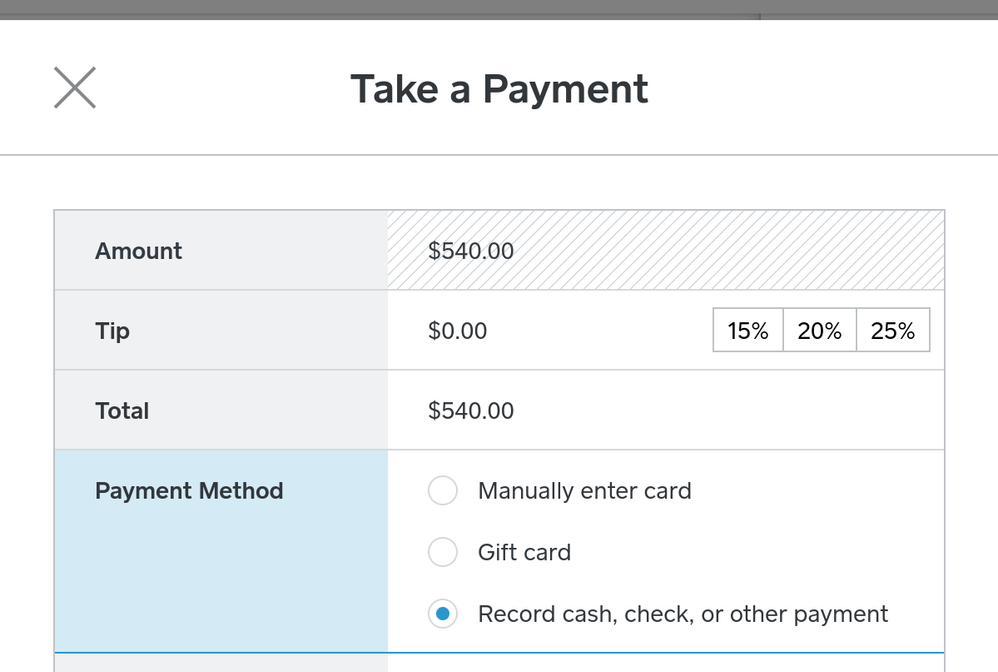Choose the Gift card radio option
This screenshot has width=998, height=672.
click(442, 552)
